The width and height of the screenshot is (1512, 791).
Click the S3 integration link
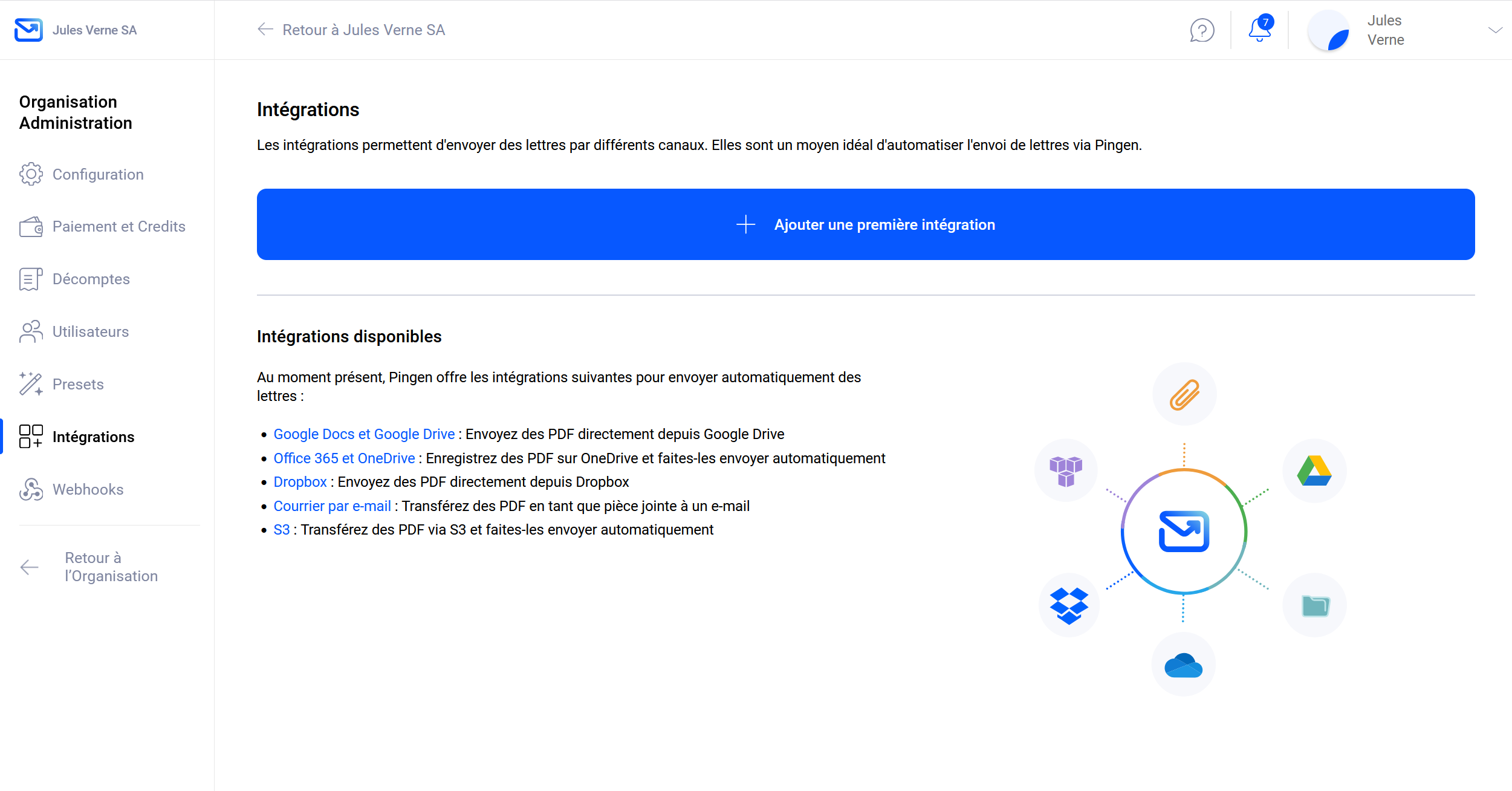click(x=282, y=530)
